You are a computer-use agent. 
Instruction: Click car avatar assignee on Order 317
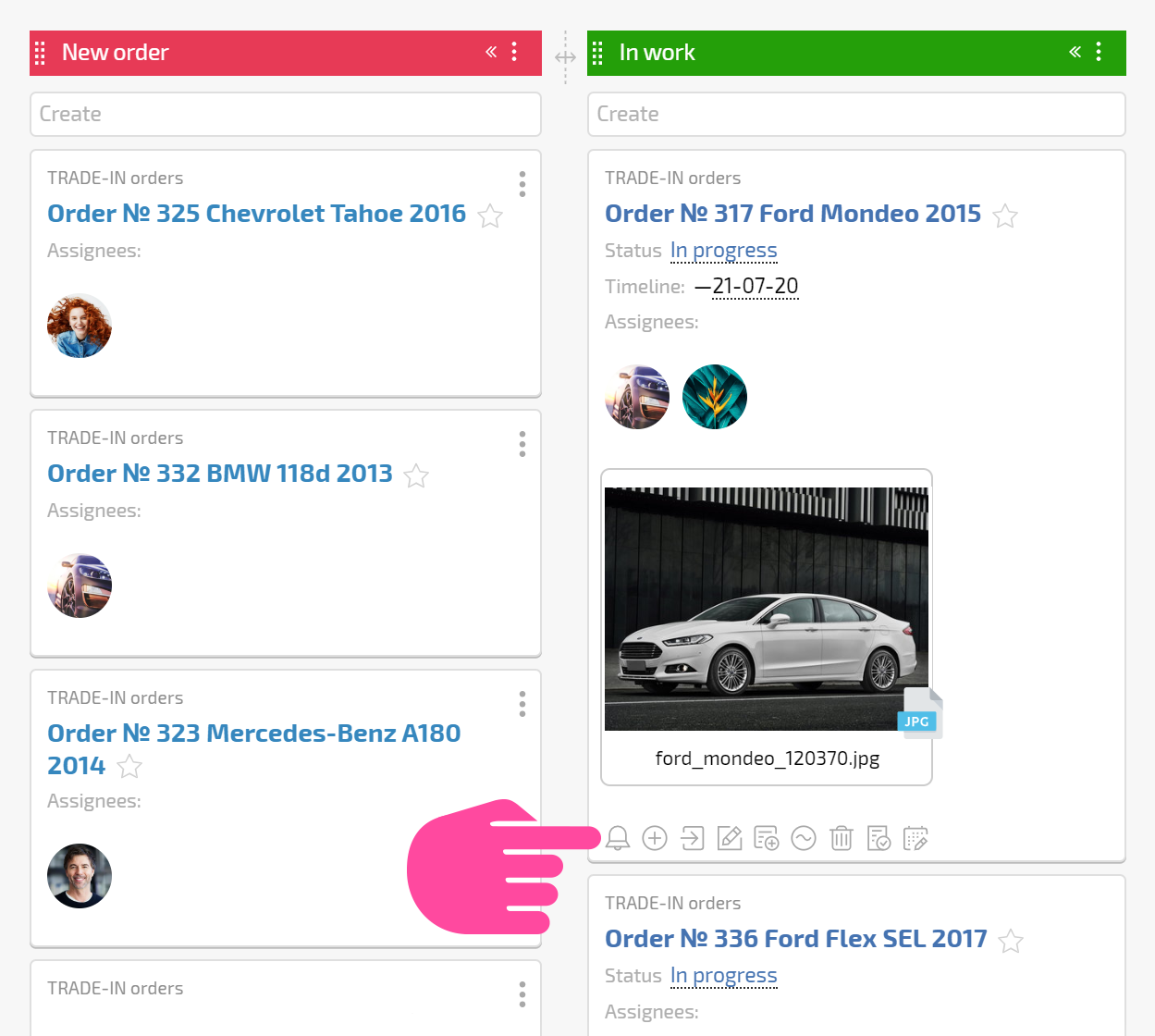pos(637,397)
